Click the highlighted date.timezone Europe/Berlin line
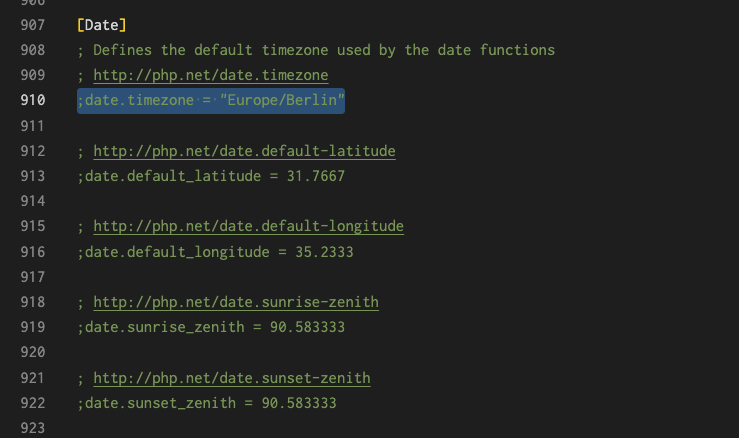The height and width of the screenshot is (438, 739). tap(211, 100)
